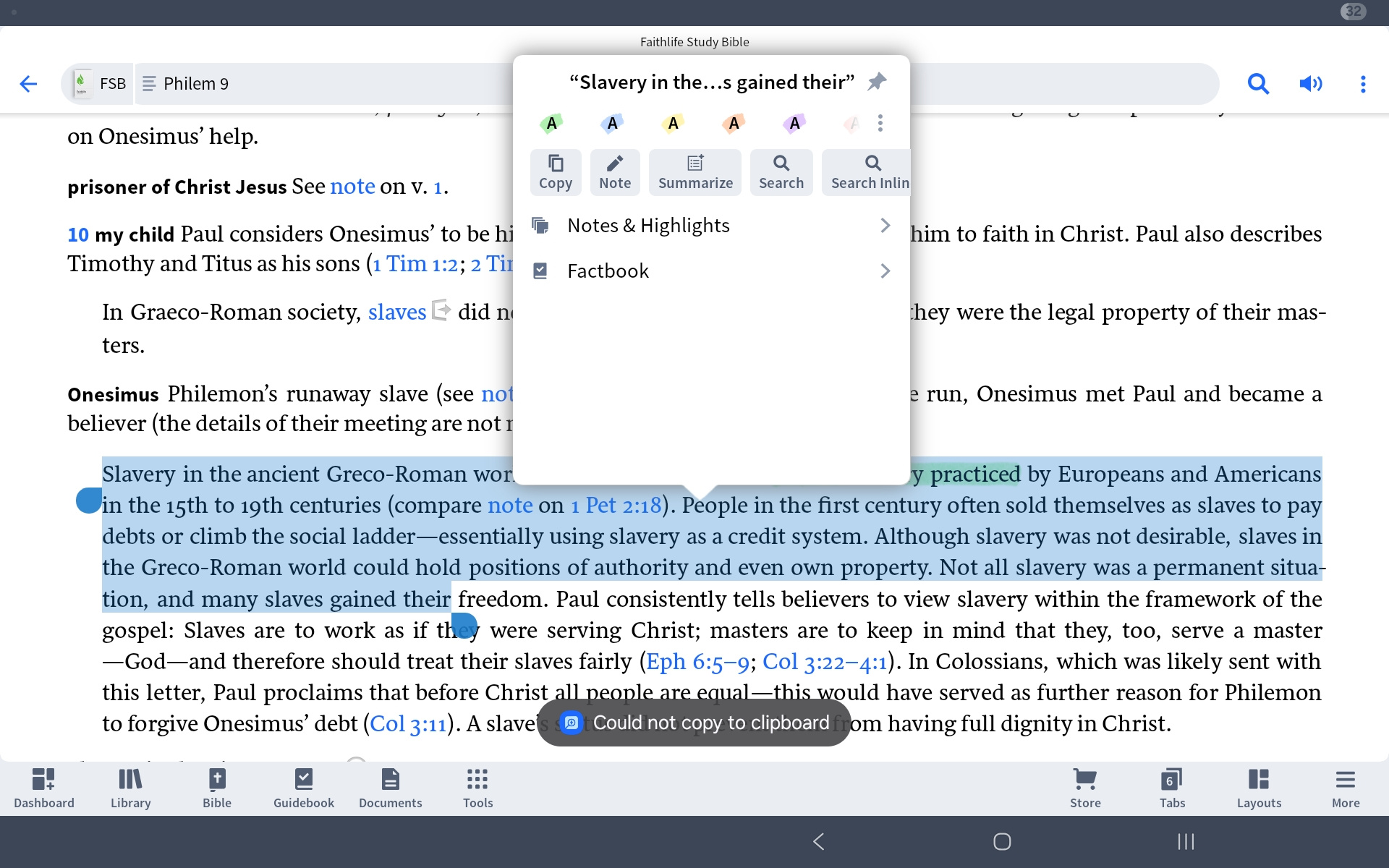Go back using blue arrow
Viewport: 1389px width, 868px height.
pos(28,84)
